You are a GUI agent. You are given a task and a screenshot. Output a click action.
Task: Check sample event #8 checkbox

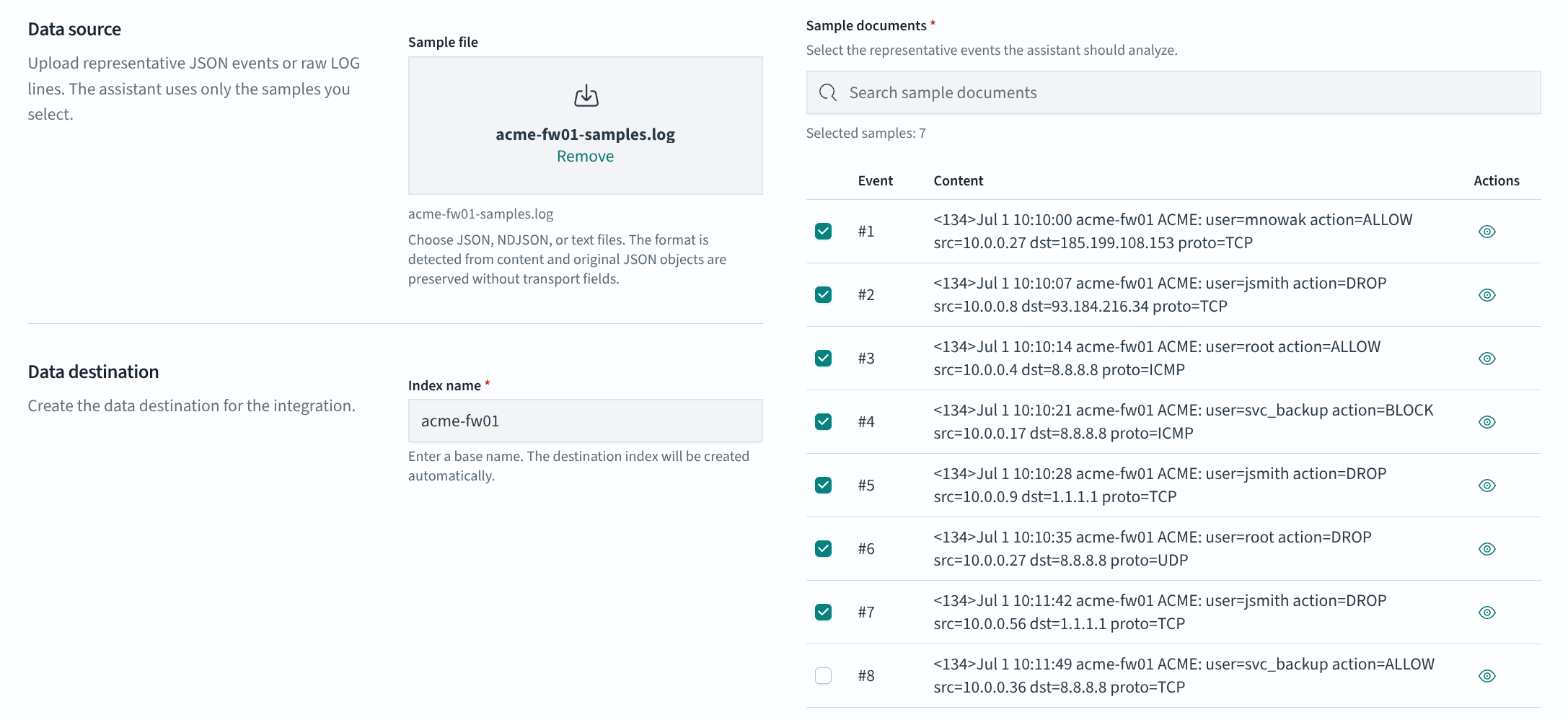[x=823, y=676]
